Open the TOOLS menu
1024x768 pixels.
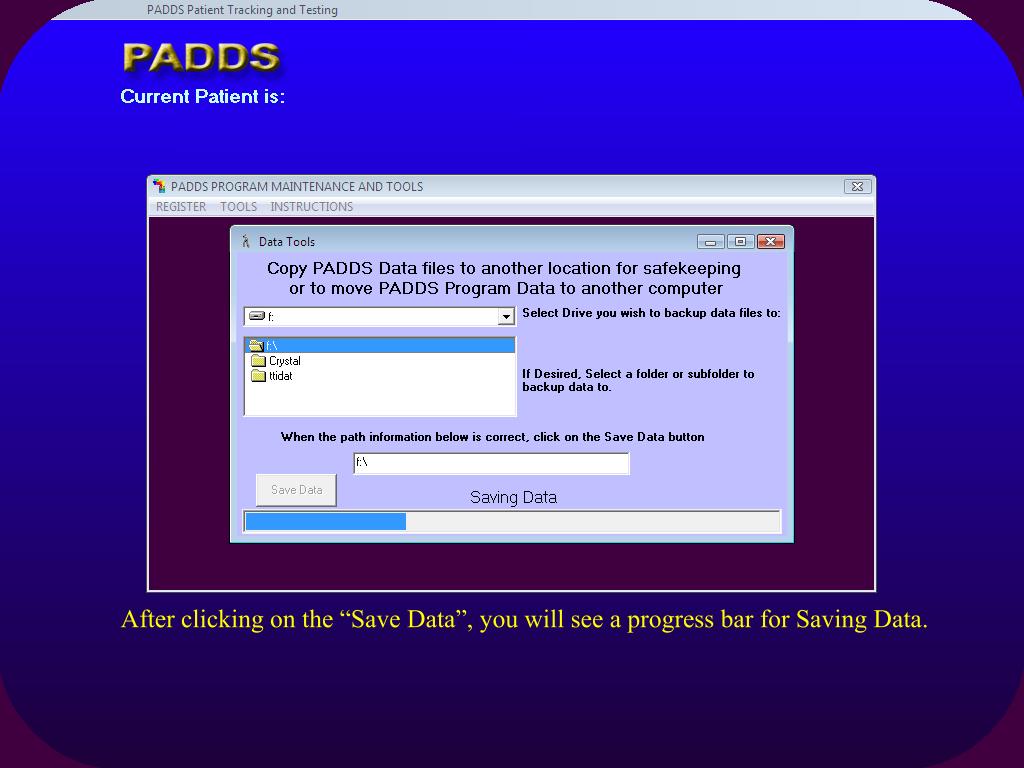[238, 206]
